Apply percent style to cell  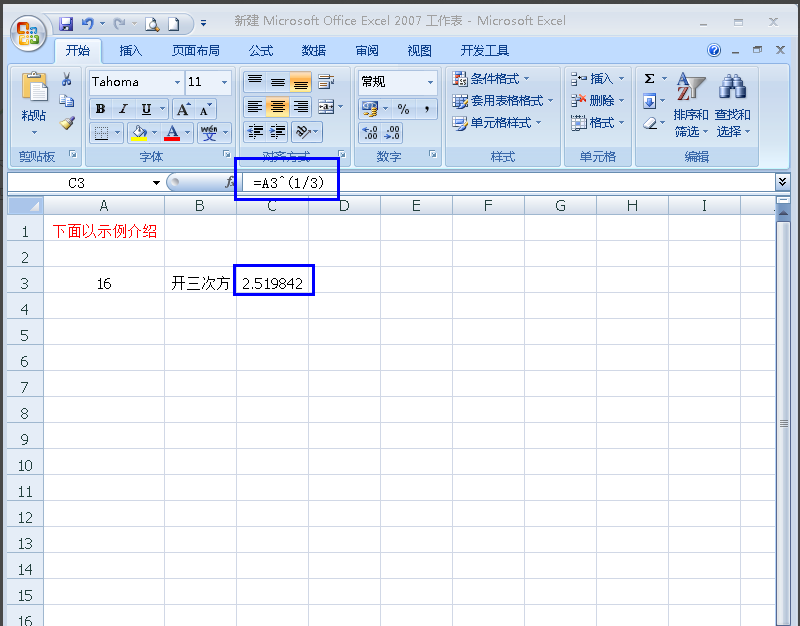404,109
